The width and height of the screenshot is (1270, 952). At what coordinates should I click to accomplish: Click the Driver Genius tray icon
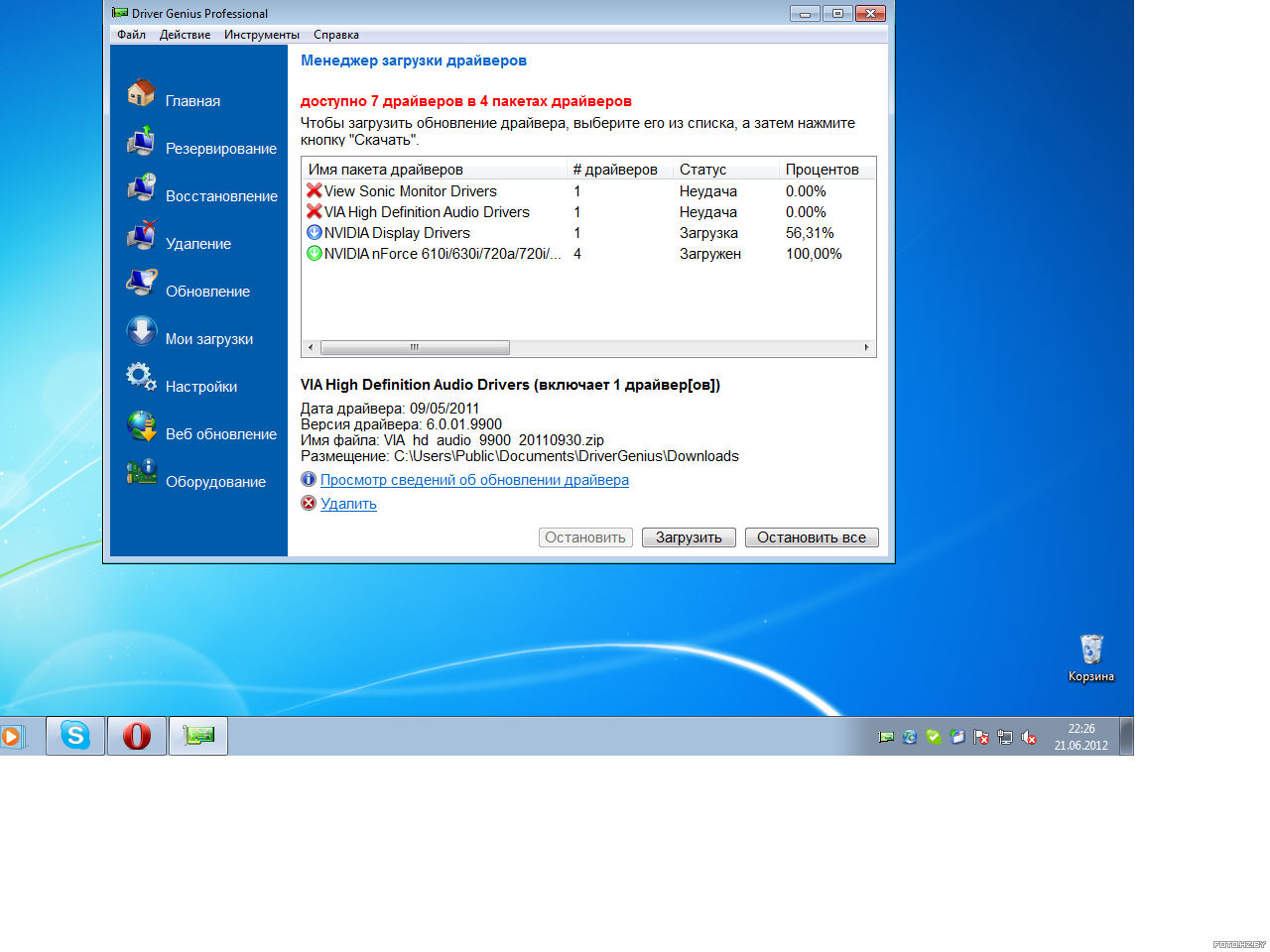[x=886, y=737]
